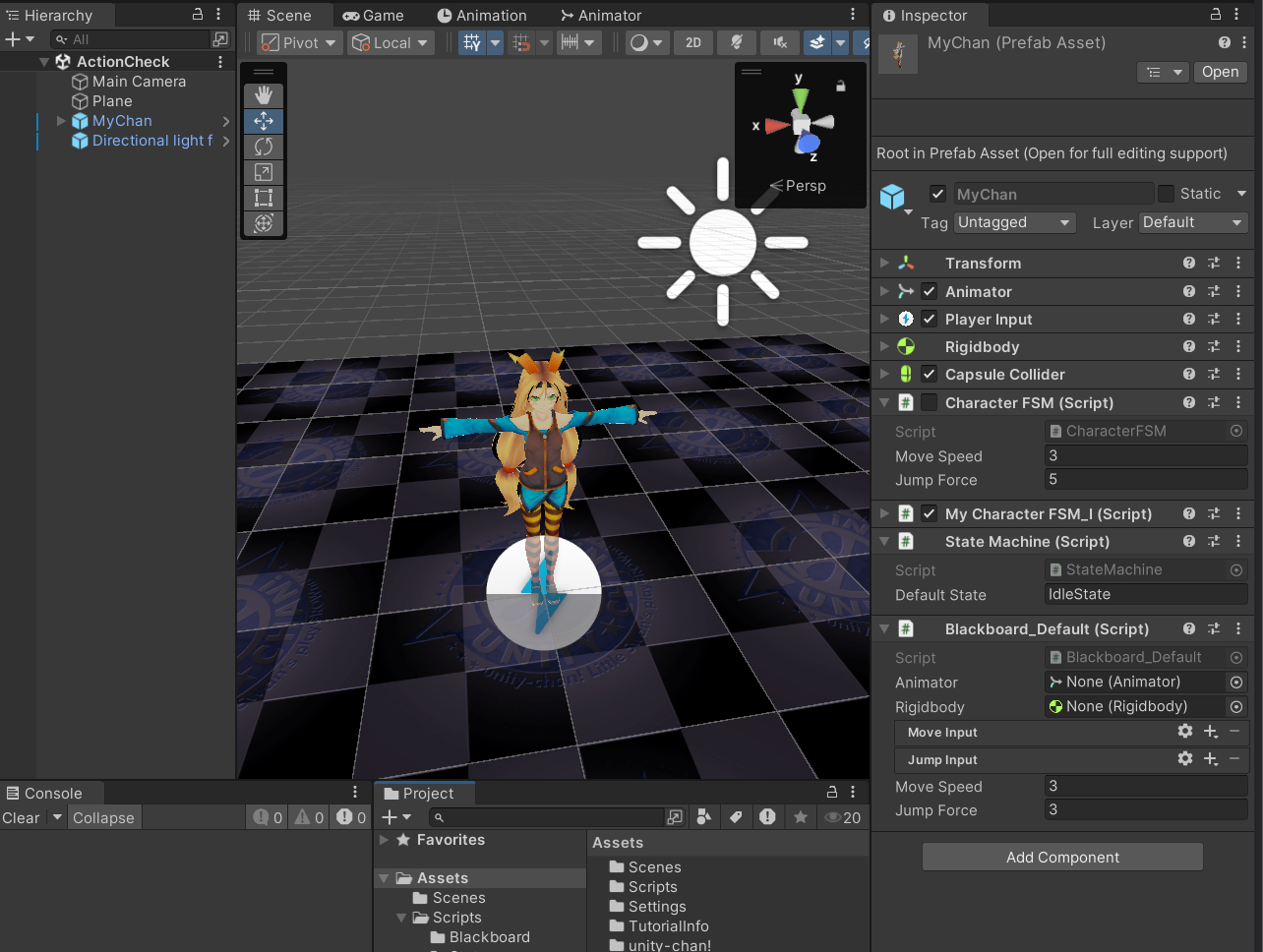Expand the Transform component
Screen dimensions: 1263x952
point(884,263)
